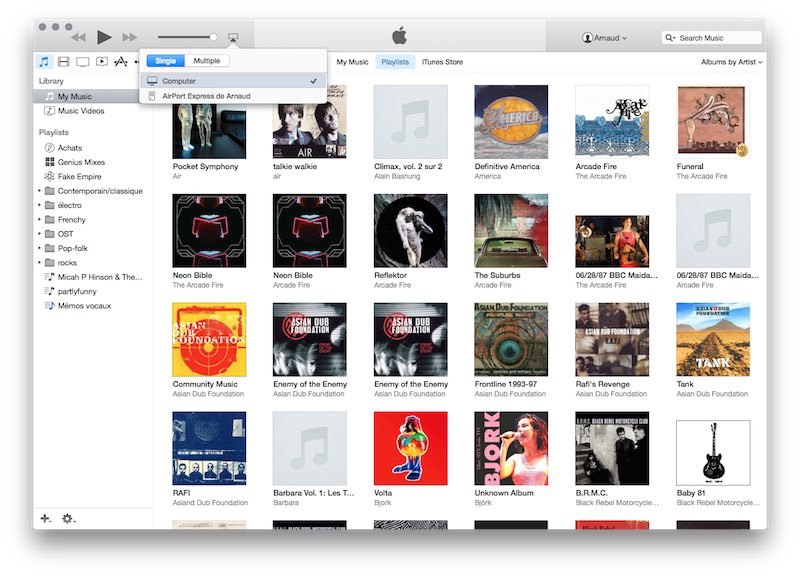Open the B.R.M.C. album cover
The image size is (800, 577).
coord(612,448)
